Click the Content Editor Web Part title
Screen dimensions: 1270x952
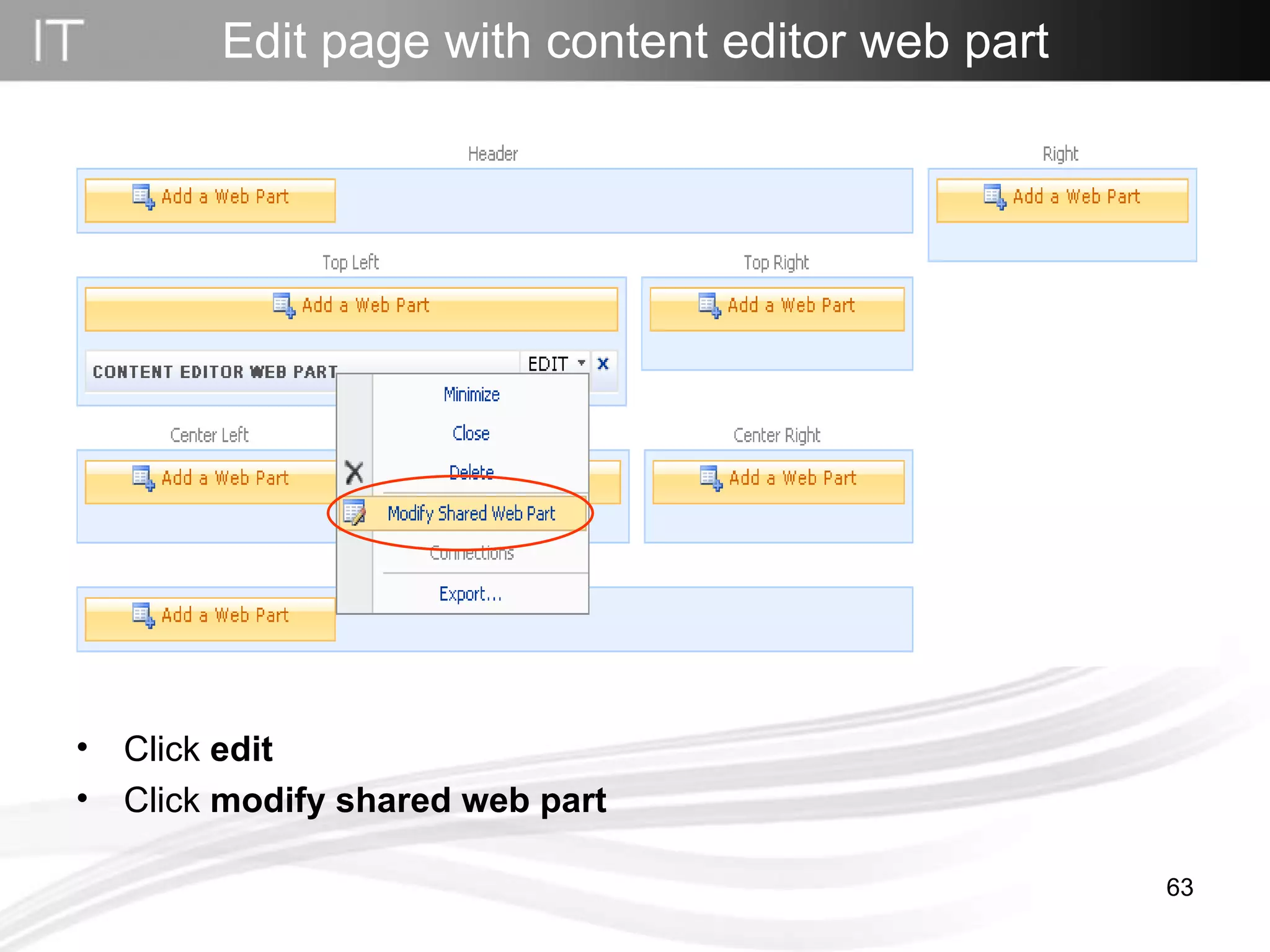[x=215, y=371]
